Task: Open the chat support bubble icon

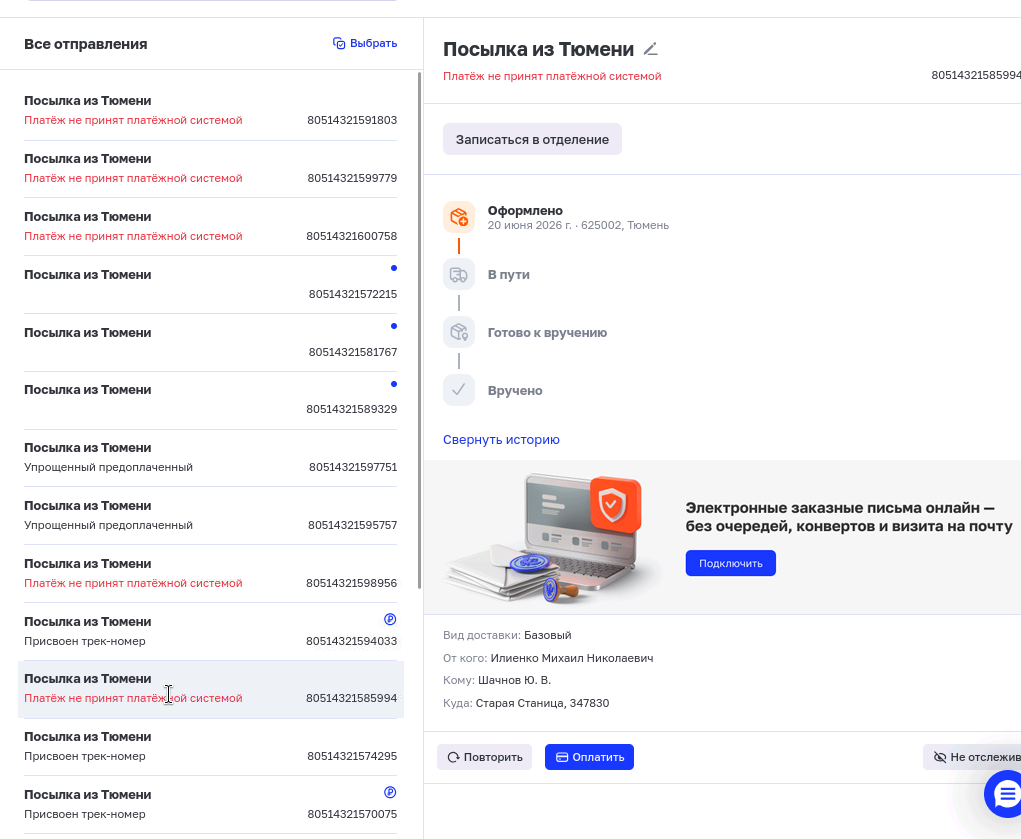Action: click(x=1005, y=793)
